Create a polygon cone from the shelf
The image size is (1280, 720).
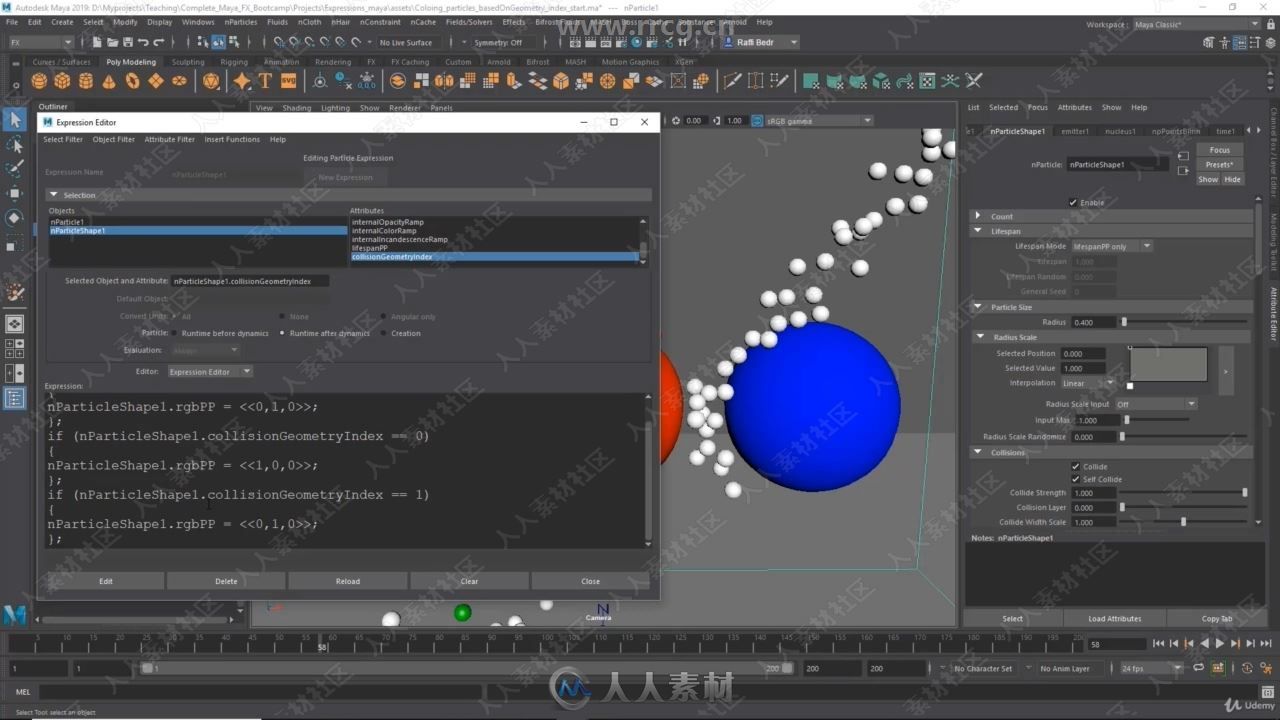[109, 81]
